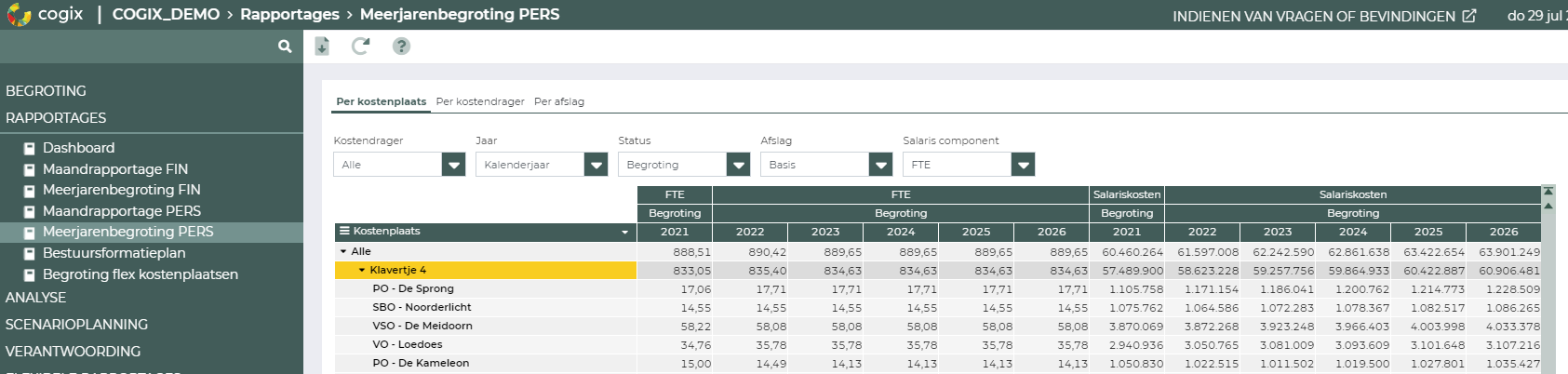Click COGIX_DEMO in the breadcrumb

(166, 15)
